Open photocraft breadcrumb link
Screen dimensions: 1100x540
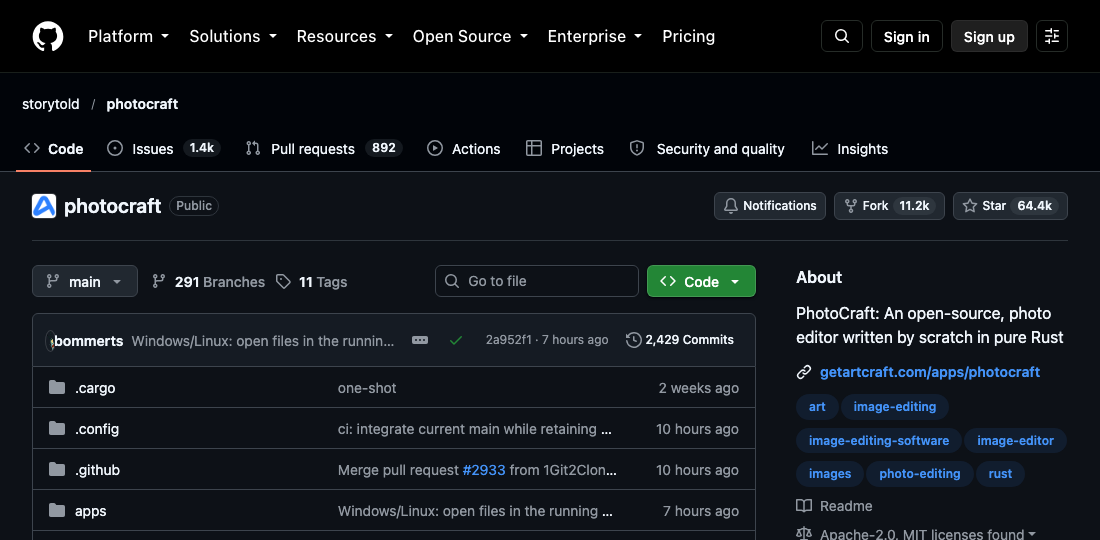click(x=142, y=104)
